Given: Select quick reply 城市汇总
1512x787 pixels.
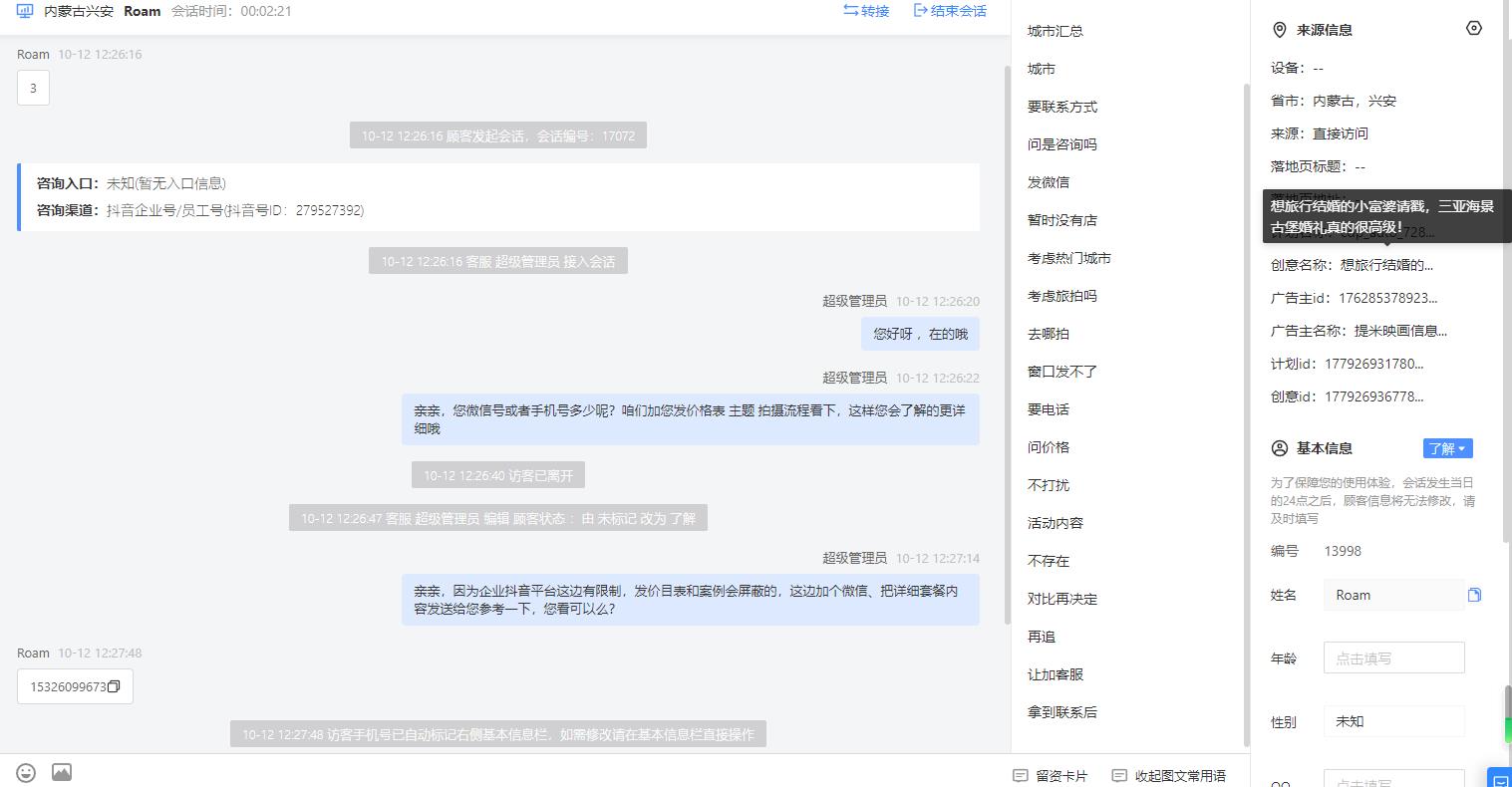Looking at the screenshot, I should point(1056,31).
